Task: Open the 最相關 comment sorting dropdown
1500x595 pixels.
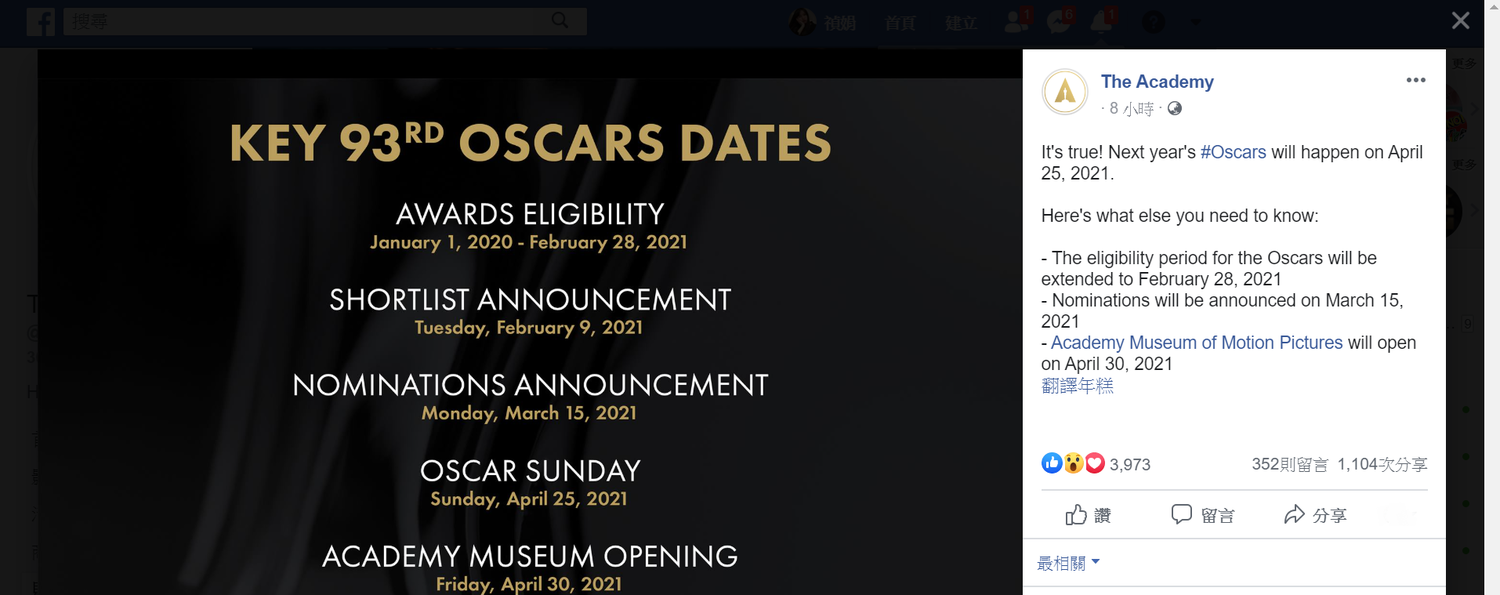Action: 1069,563
